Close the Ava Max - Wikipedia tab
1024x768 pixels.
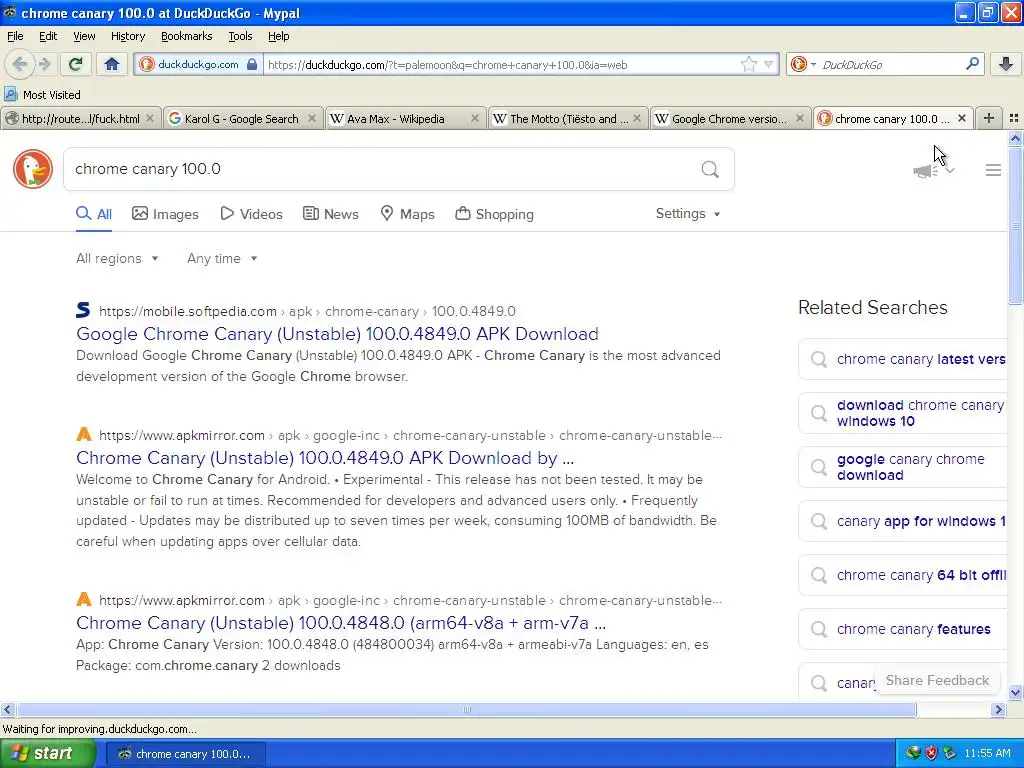coord(475,118)
